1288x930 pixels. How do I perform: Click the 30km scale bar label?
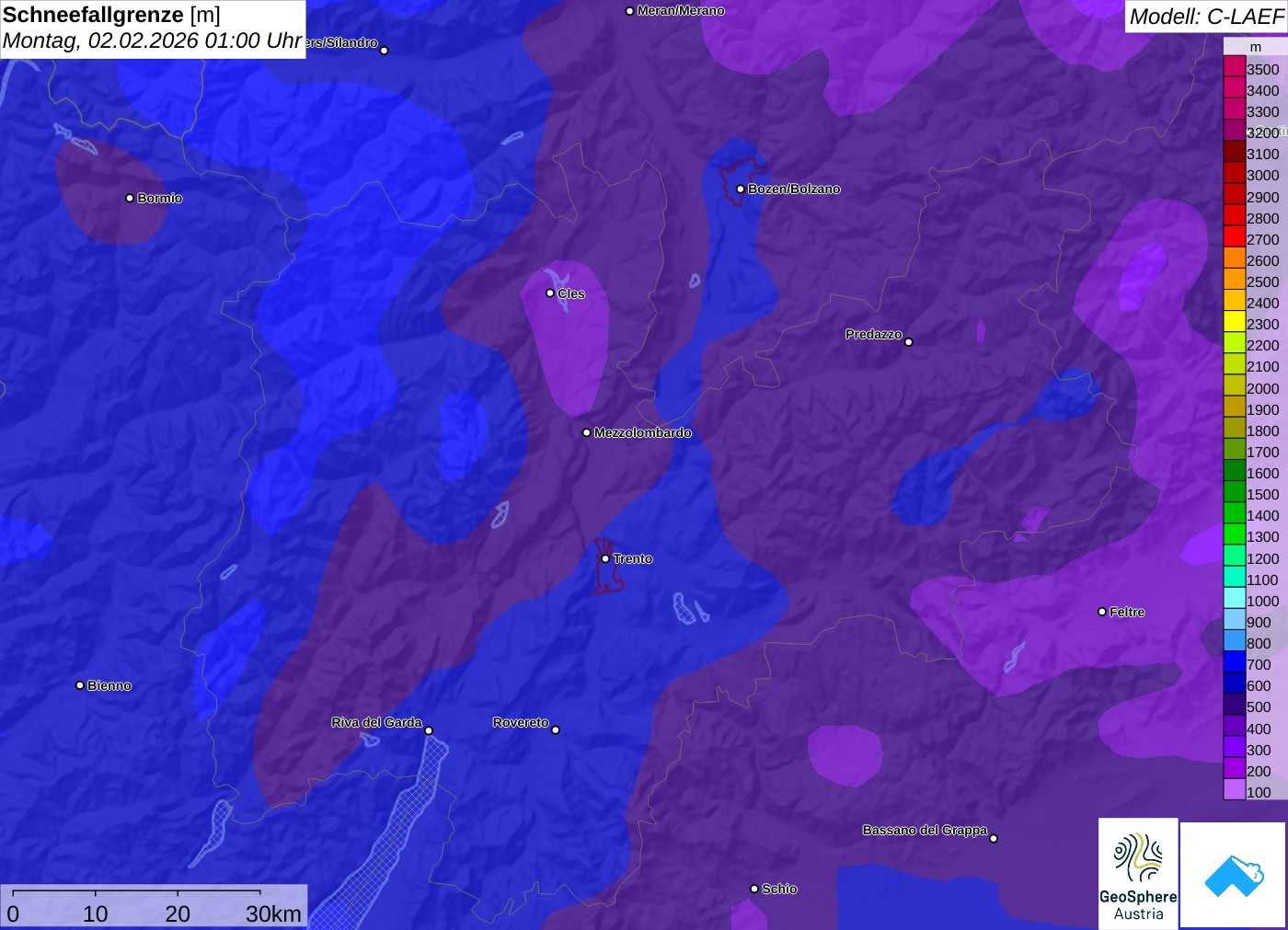click(x=273, y=913)
